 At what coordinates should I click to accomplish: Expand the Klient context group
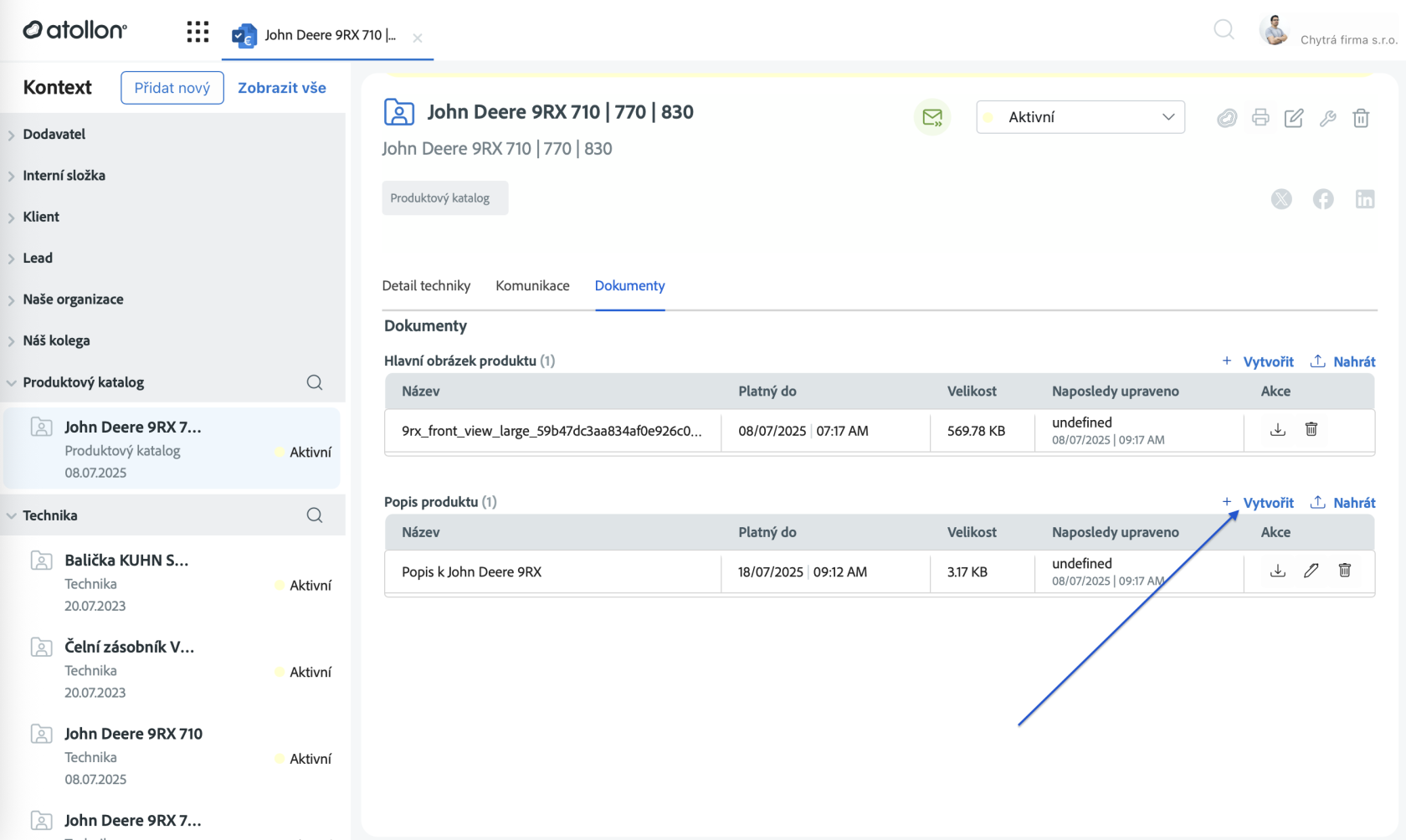click(12, 218)
